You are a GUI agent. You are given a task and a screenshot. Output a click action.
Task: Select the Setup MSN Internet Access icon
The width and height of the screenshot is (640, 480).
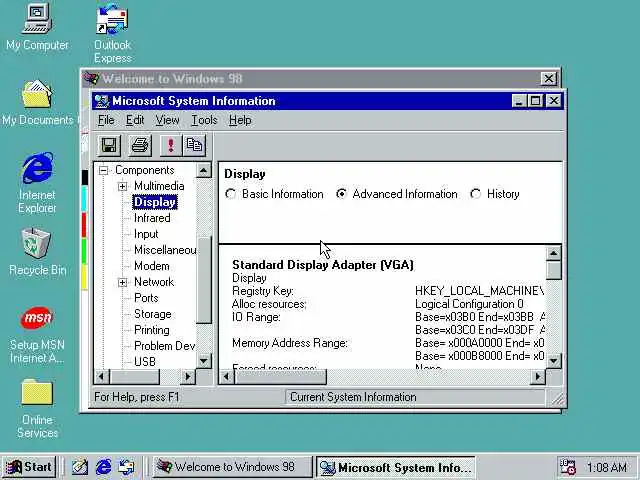(x=37, y=335)
